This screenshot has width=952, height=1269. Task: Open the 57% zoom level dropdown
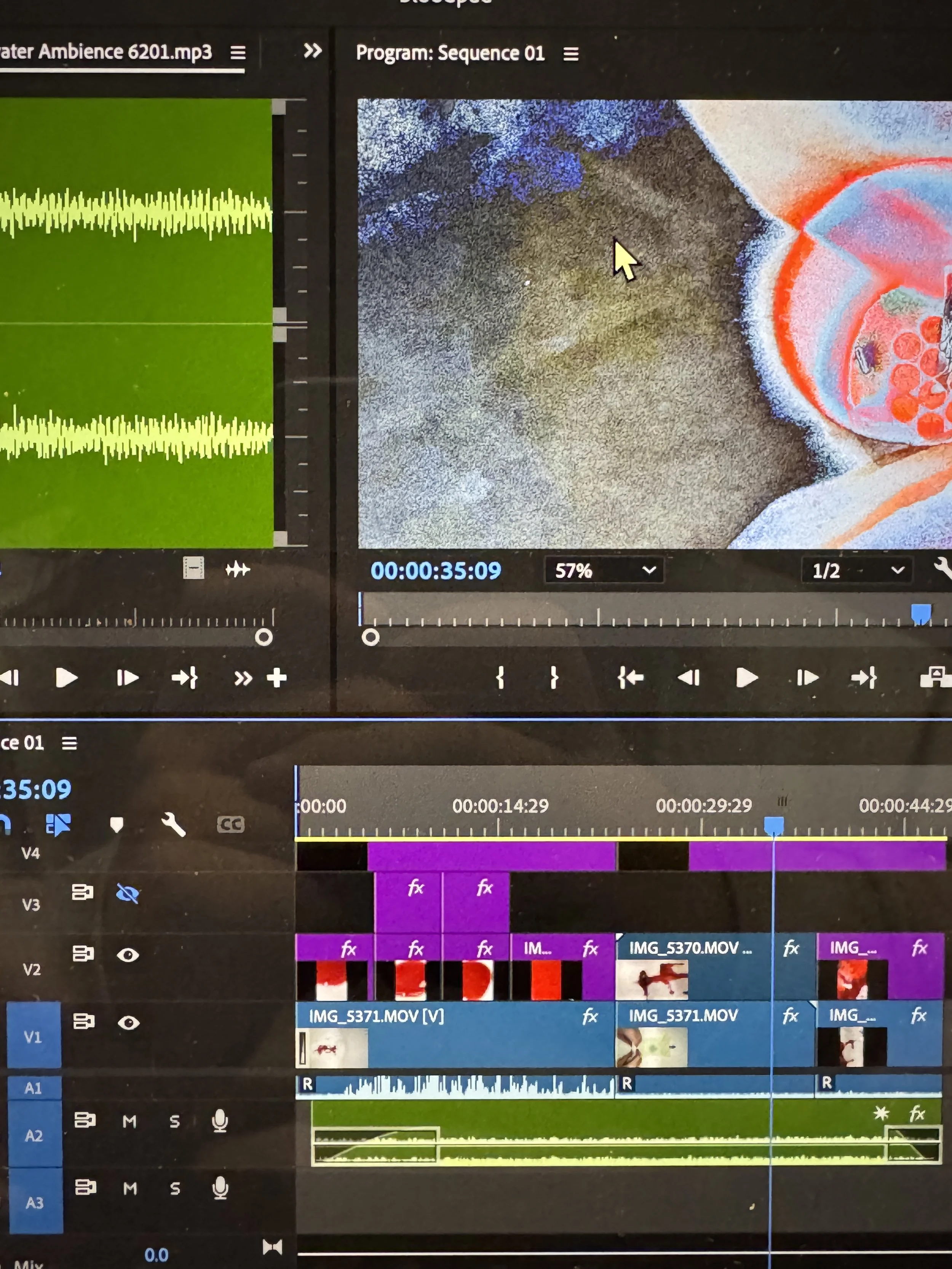point(602,570)
